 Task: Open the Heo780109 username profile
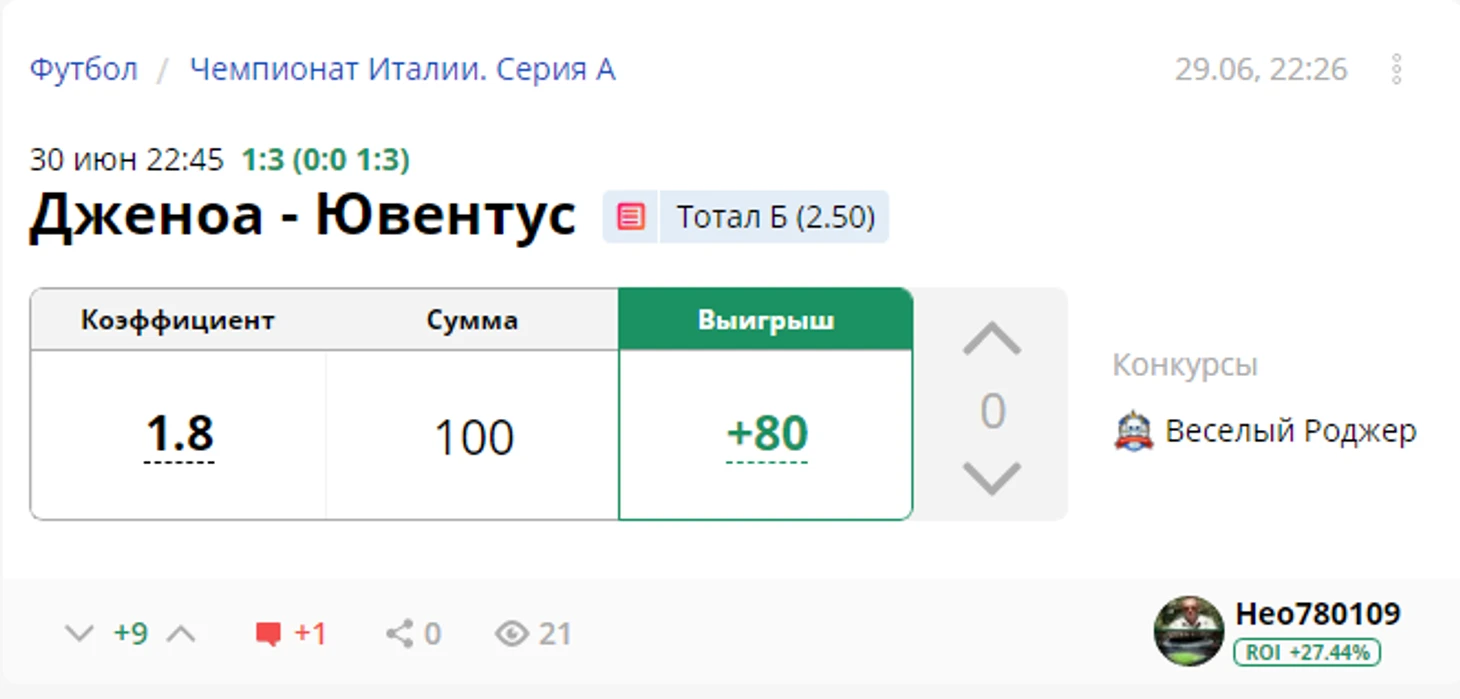pyautogui.click(x=1318, y=614)
